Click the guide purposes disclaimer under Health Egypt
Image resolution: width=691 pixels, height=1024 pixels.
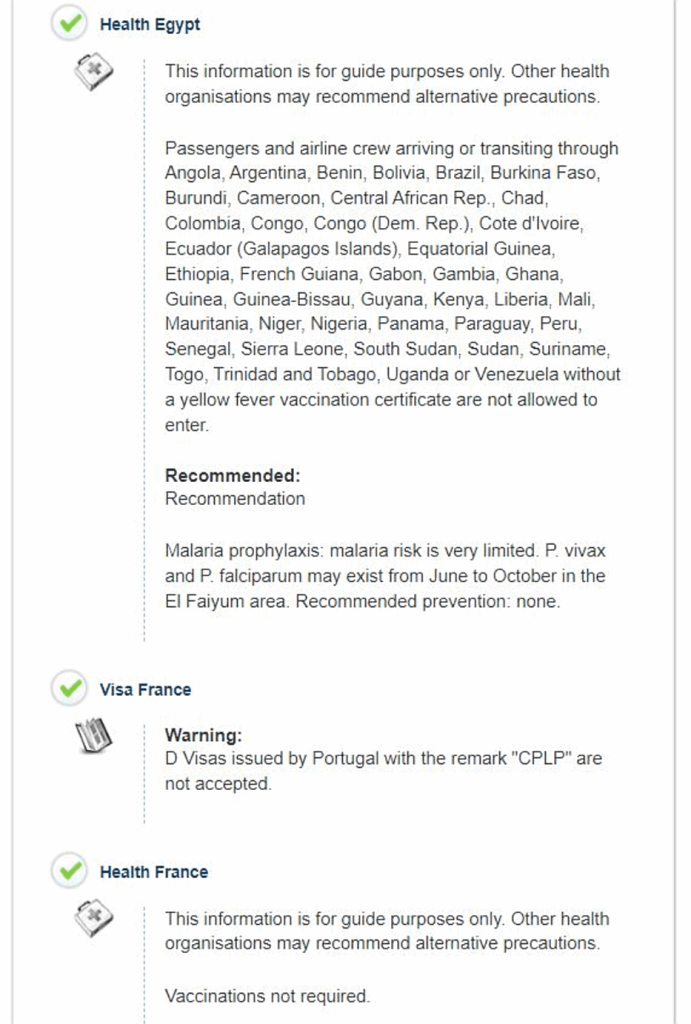click(x=386, y=84)
